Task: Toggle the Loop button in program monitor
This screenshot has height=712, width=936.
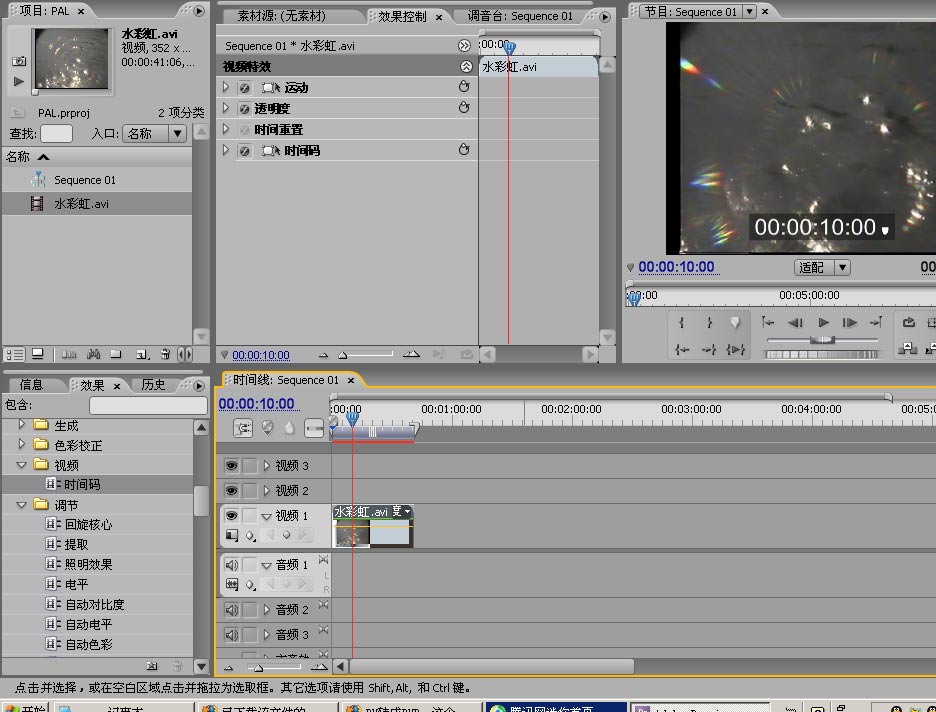Action: point(909,323)
